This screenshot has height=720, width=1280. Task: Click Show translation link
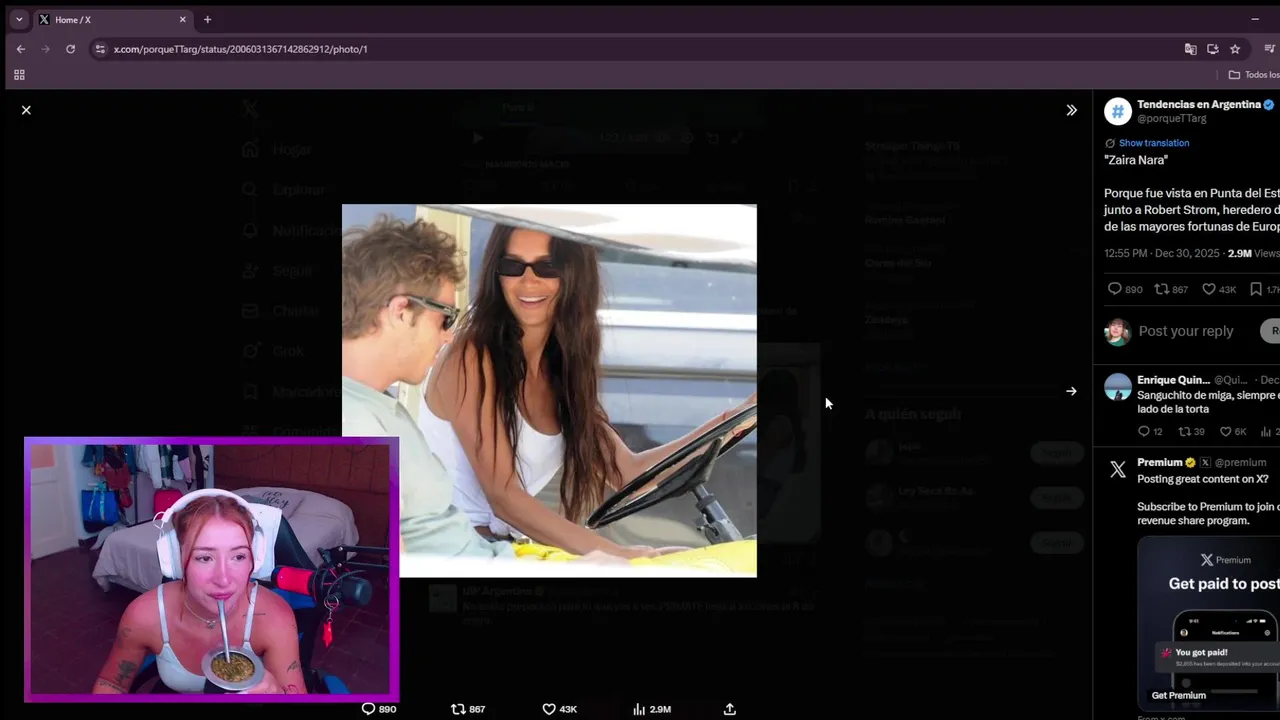click(x=1154, y=143)
